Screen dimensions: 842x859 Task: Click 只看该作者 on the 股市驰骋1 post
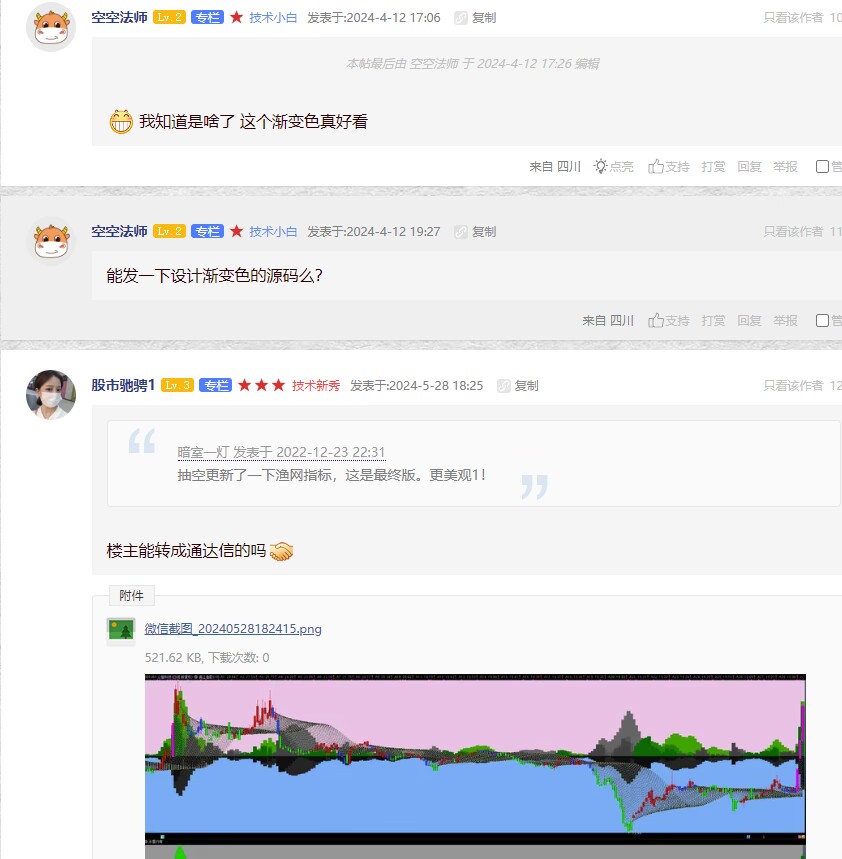793,386
